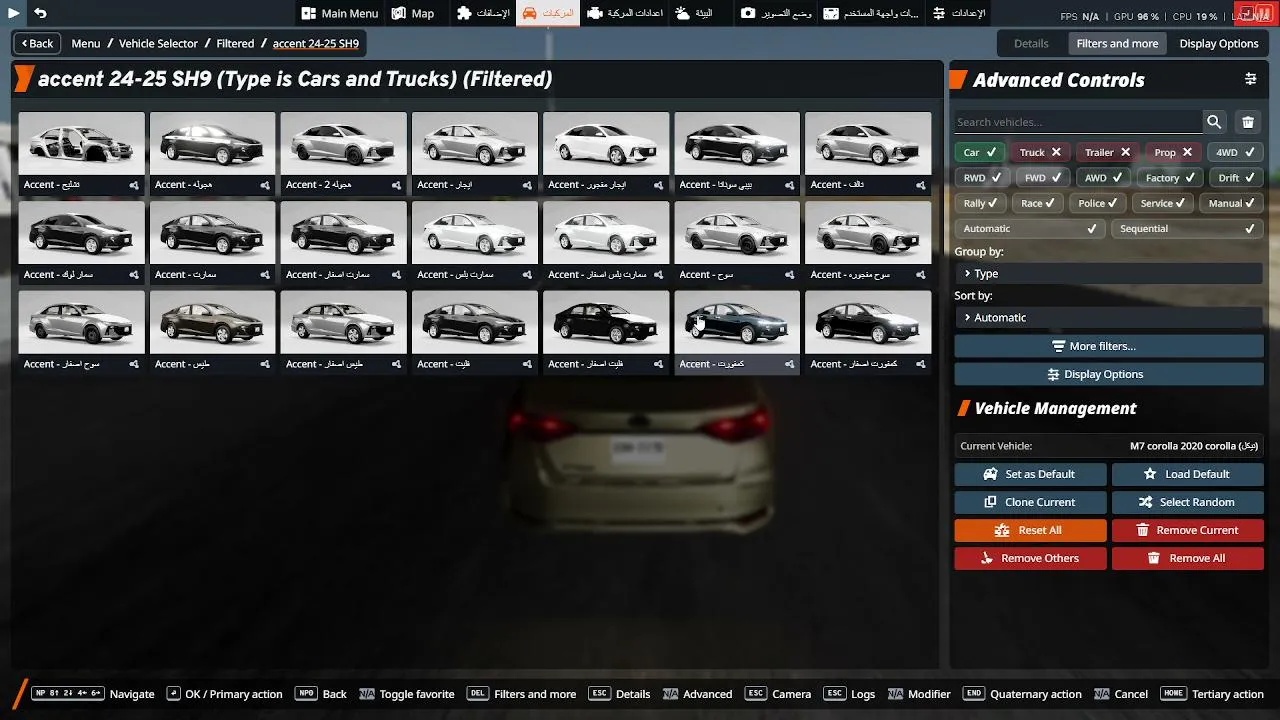The image size is (1280, 720).
Task: Toggle the Rally filter chip
Action: tap(980, 203)
